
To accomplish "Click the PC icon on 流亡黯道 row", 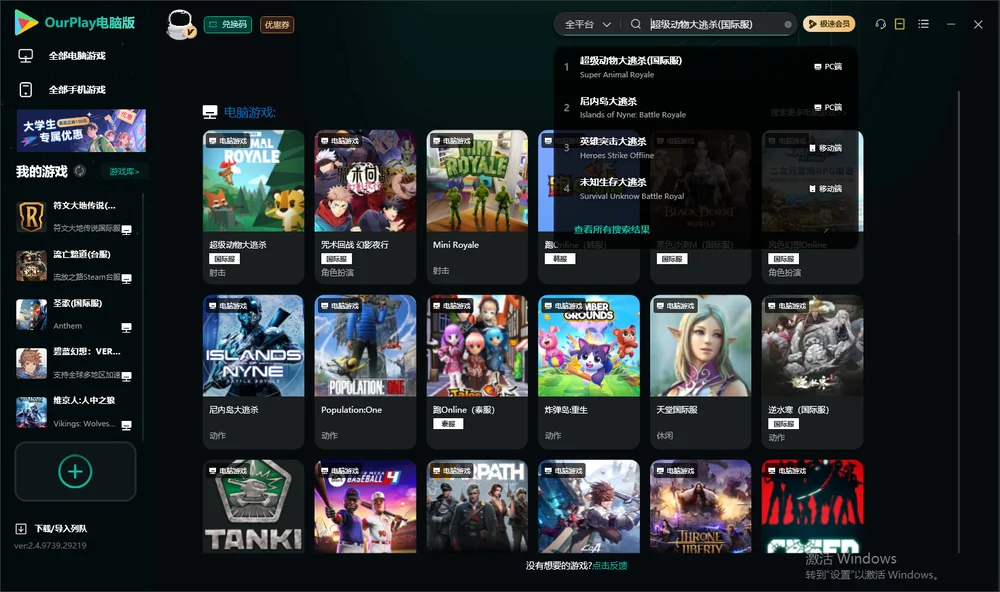I will pyautogui.click(x=126, y=278).
